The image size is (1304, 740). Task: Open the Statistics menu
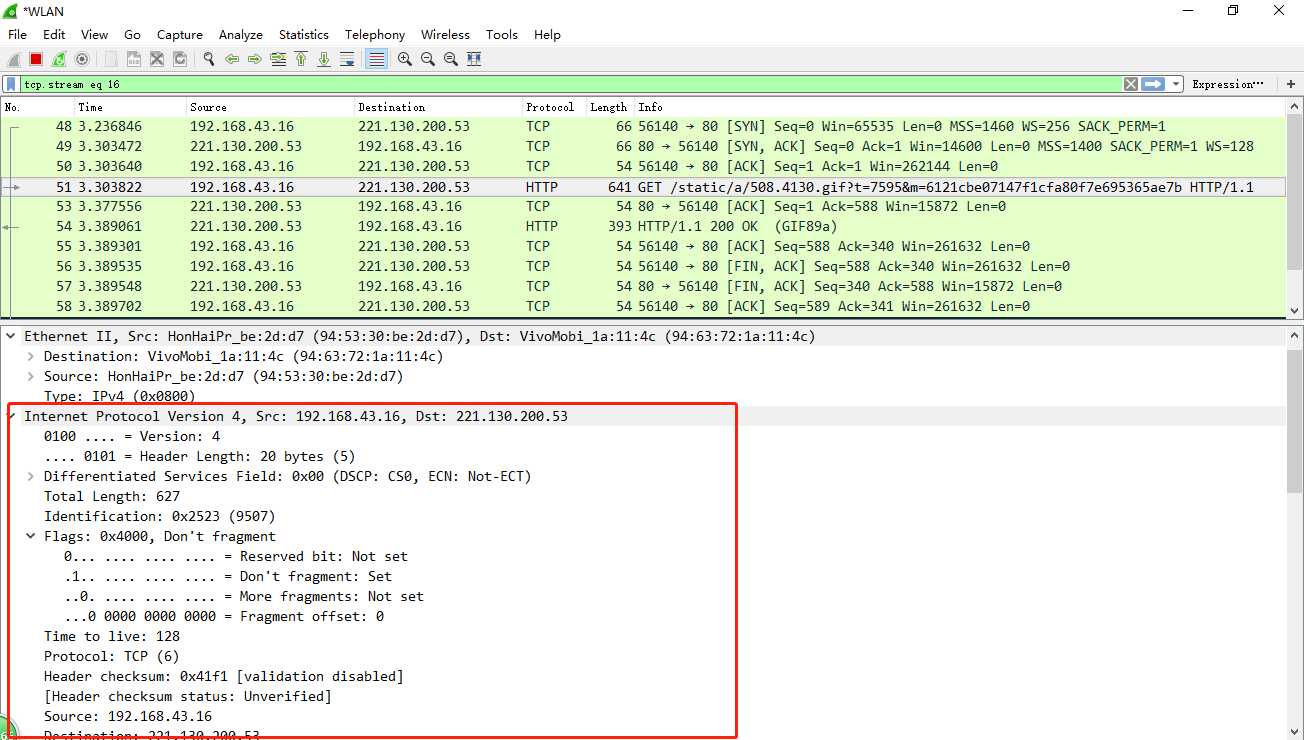[x=304, y=34]
